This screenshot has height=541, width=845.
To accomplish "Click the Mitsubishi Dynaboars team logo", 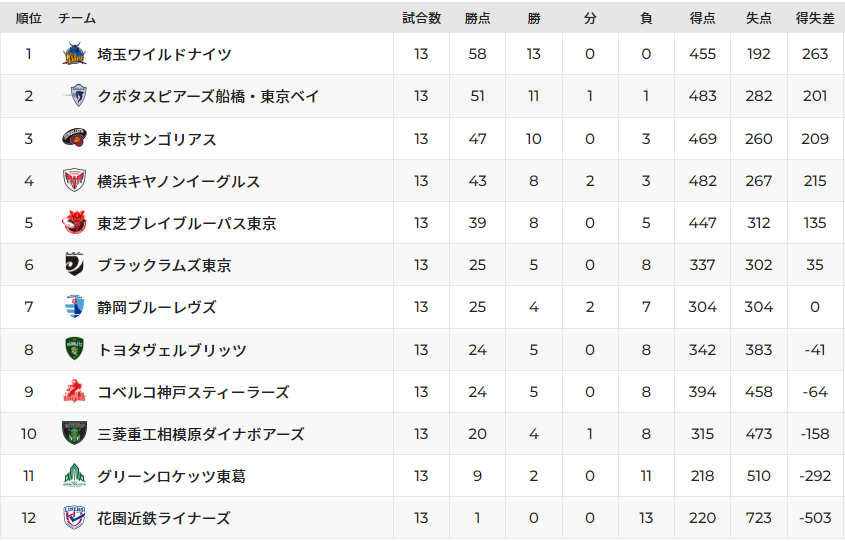I will (74, 434).
